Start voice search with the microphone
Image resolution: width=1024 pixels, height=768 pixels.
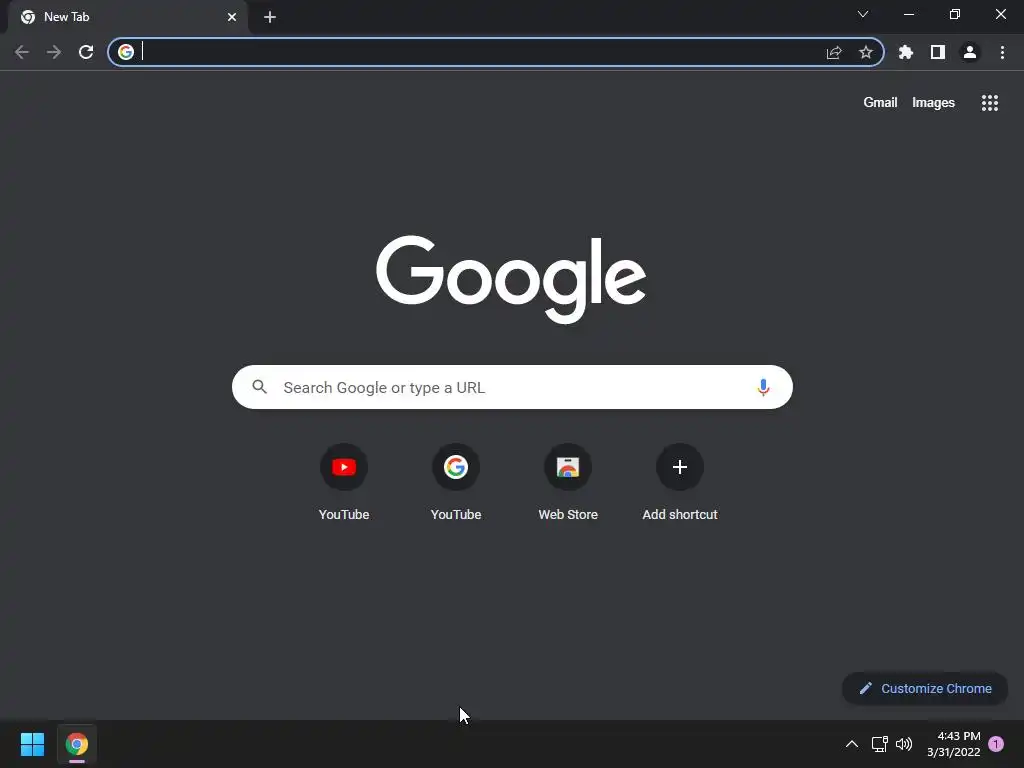(x=763, y=387)
